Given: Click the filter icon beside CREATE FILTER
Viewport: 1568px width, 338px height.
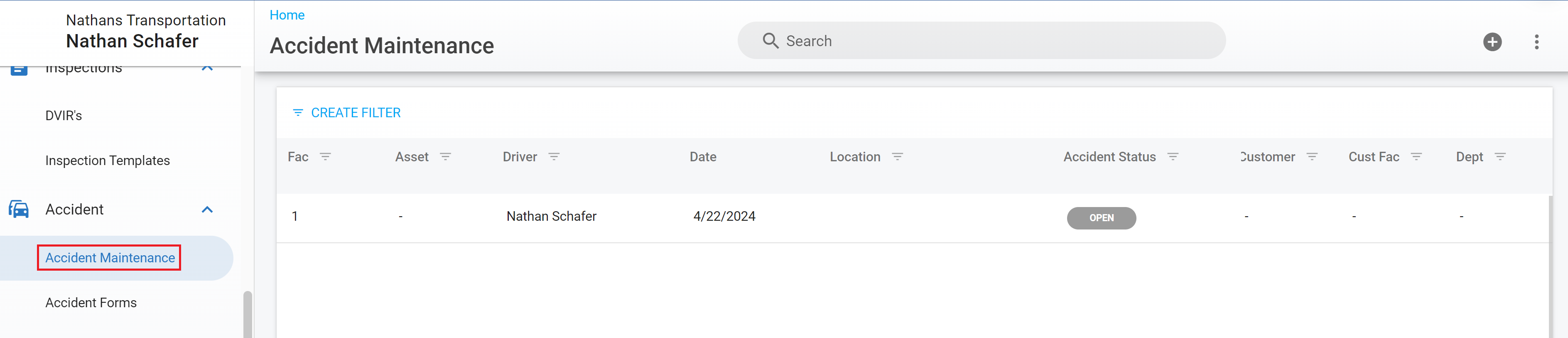Looking at the screenshot, I should click(x=298, y=112).
